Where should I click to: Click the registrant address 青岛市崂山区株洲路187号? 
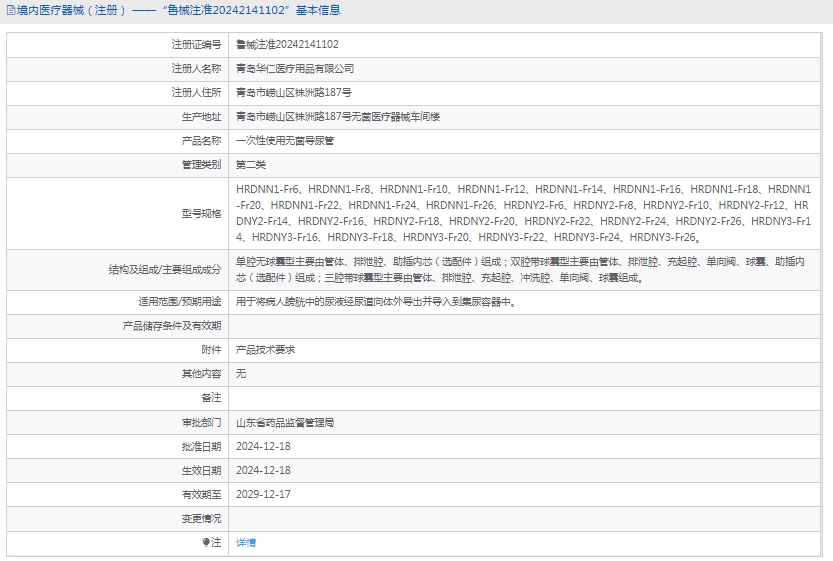(294, 93)
